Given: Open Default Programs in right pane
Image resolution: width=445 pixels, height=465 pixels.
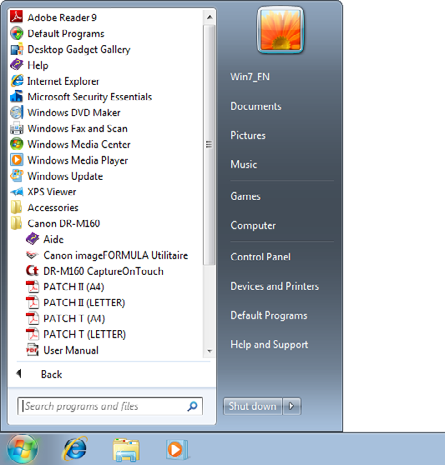Looking at the screenshot, I should pyautogui.click(x=269, y=315).
